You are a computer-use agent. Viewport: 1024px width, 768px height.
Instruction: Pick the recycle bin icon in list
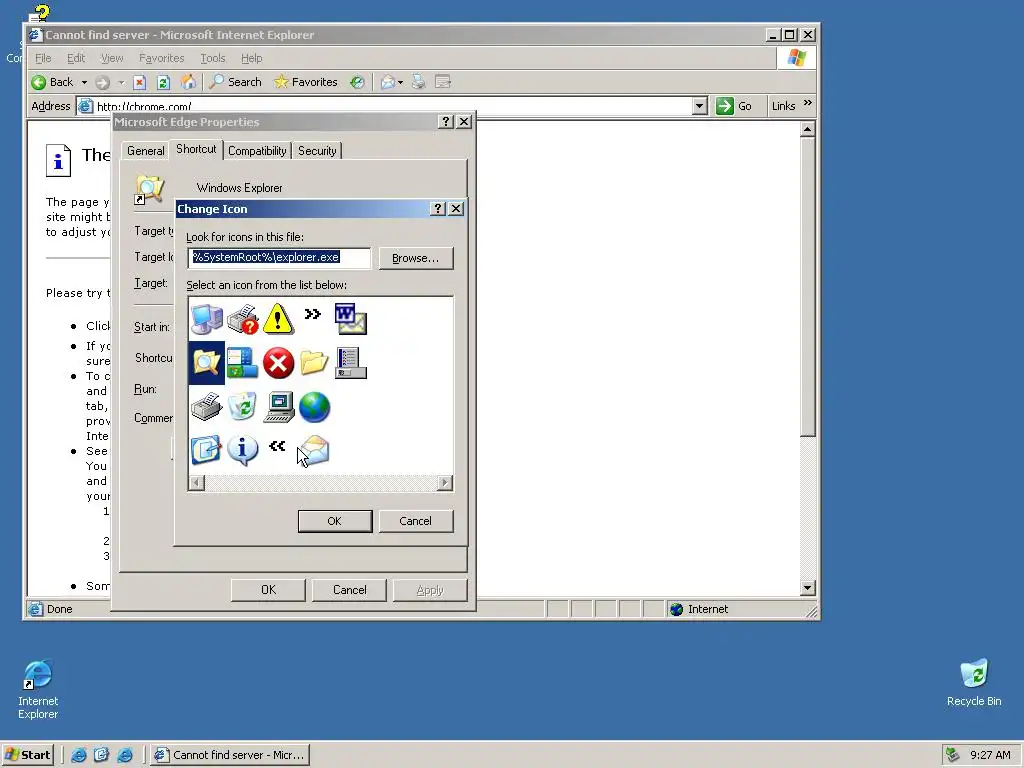tap(242, 406)
